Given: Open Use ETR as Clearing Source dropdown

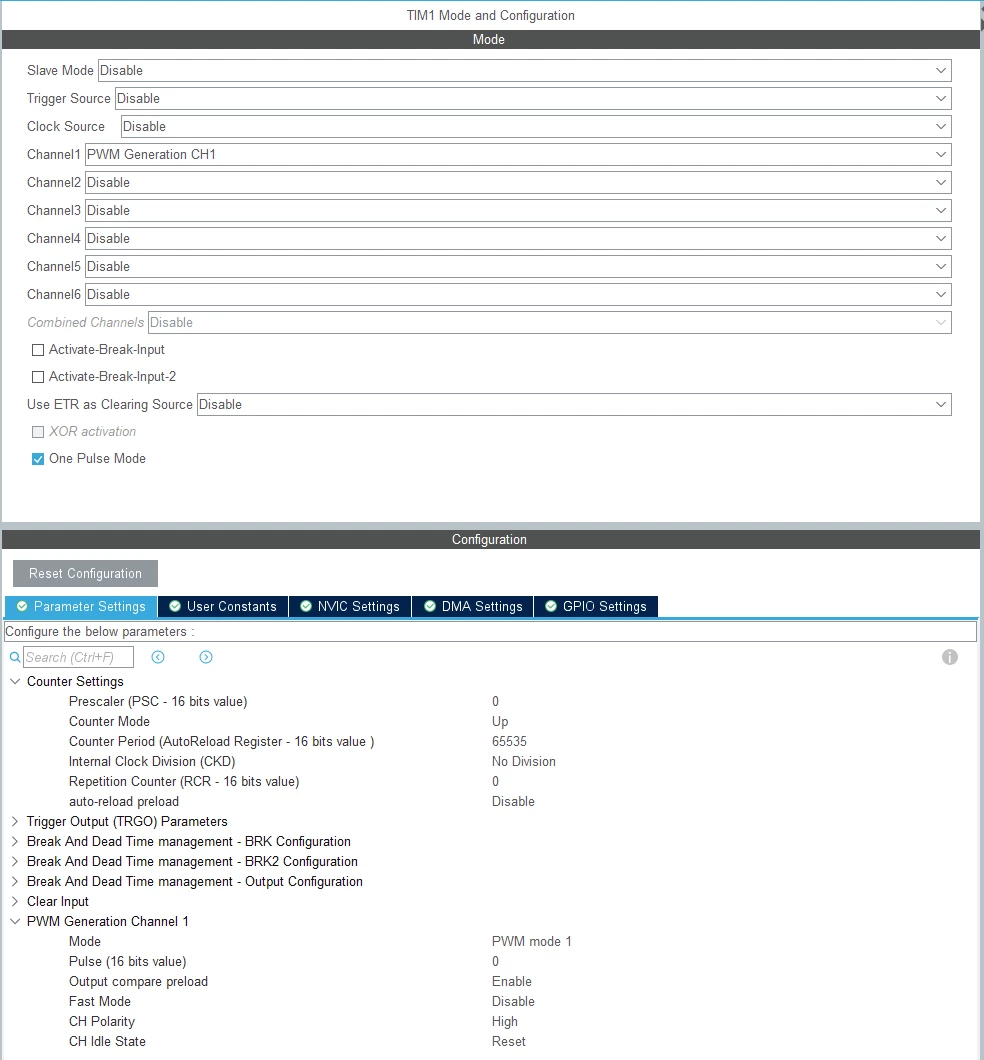Looking at the screenshot, I should 574,404.
